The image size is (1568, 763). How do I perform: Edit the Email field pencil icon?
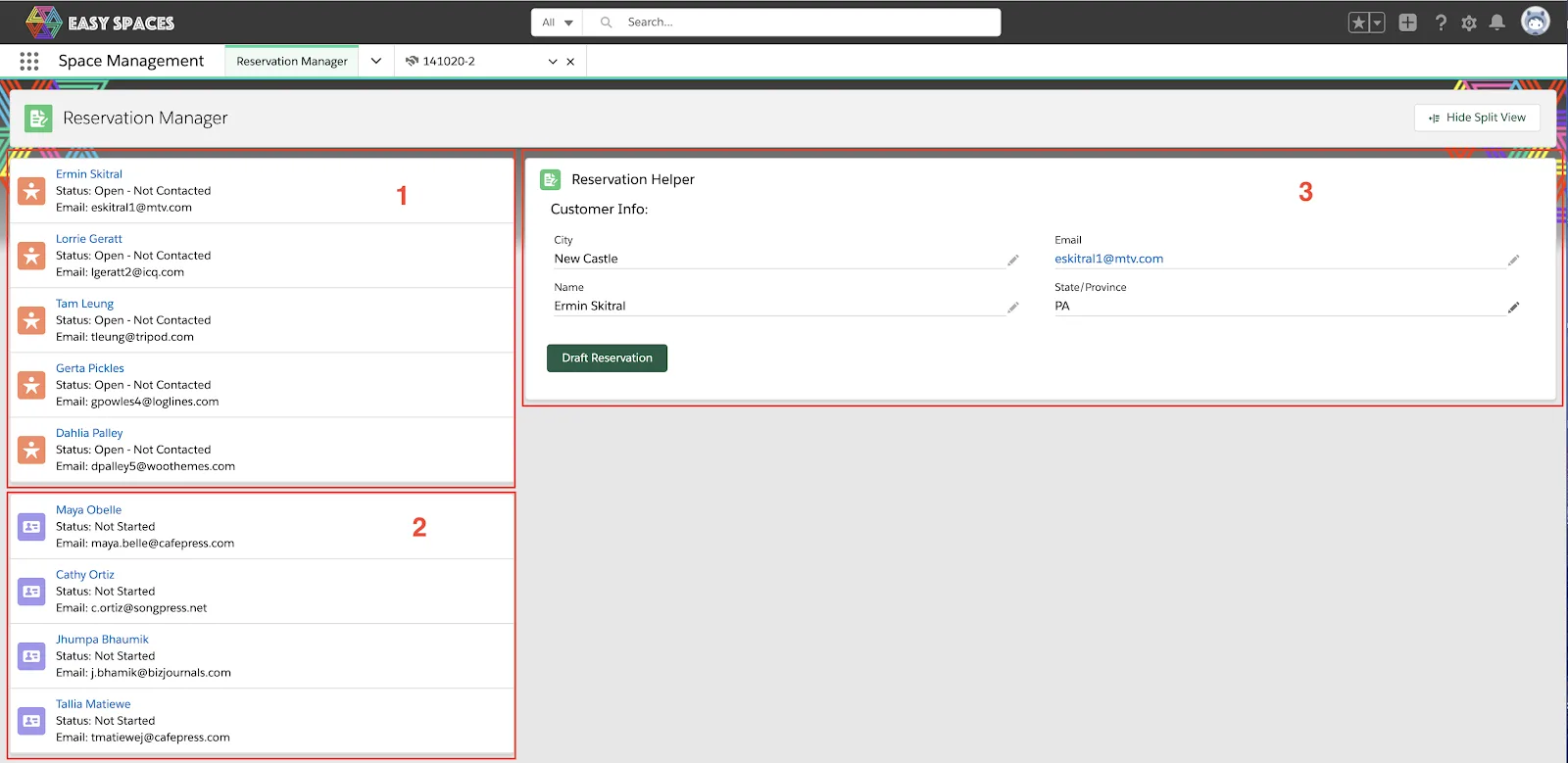click(1514, 260)
